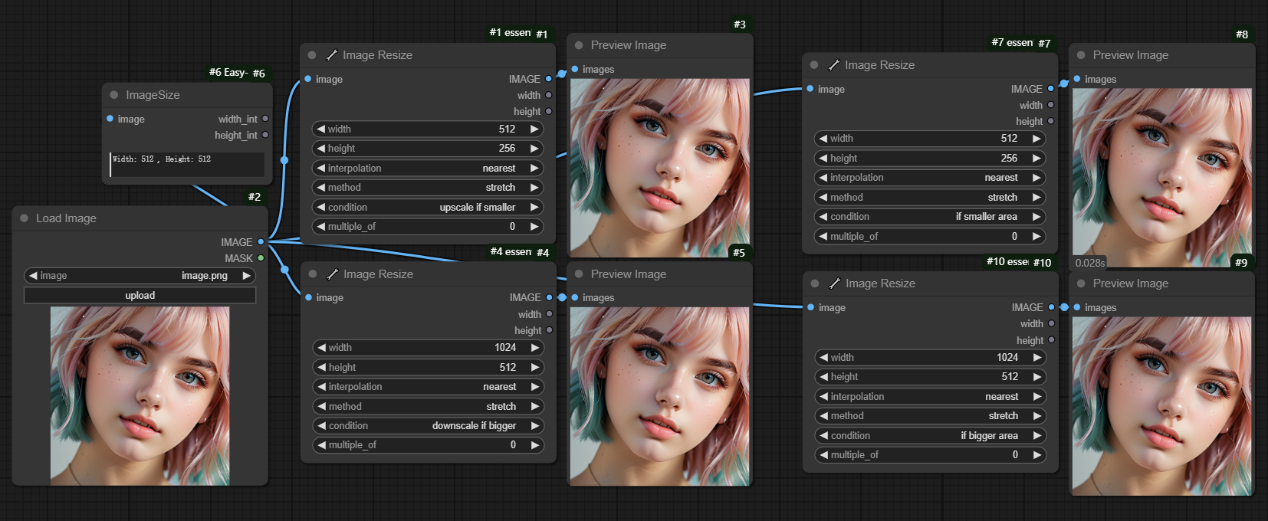
Task: Open the condition dropdown showing 'if smaller area'
Action: (929, 217)
